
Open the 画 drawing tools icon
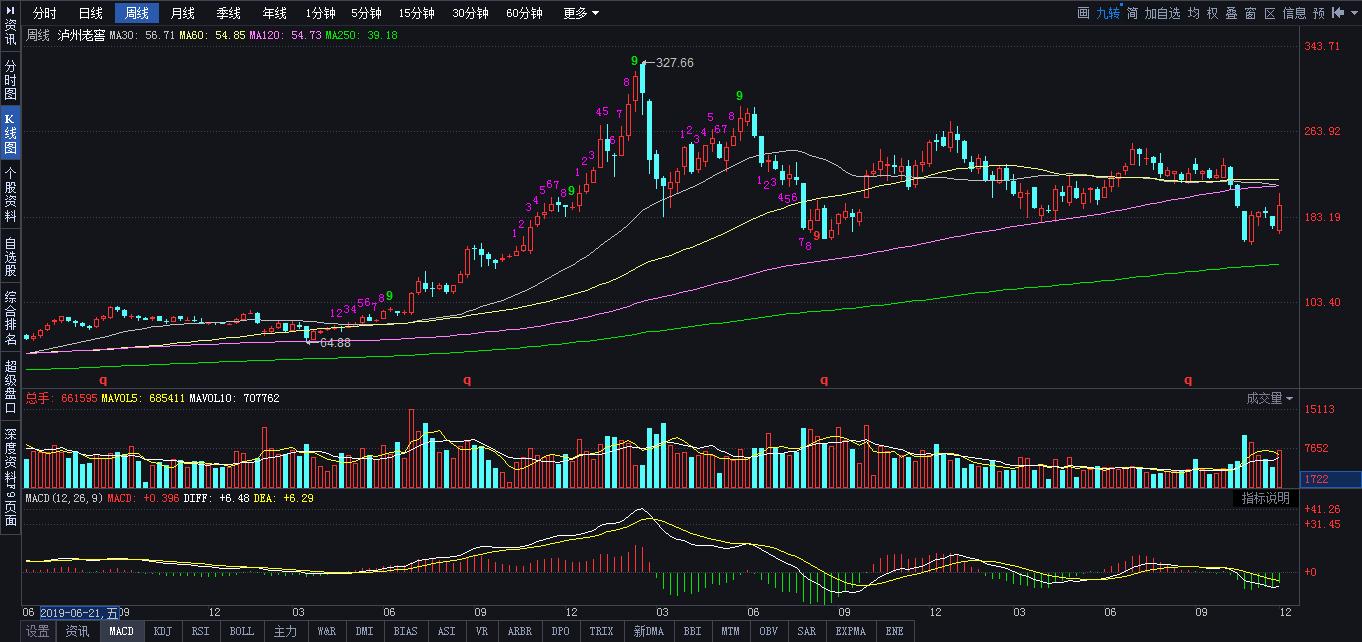pyautogui.click(x=1083, y=13)
